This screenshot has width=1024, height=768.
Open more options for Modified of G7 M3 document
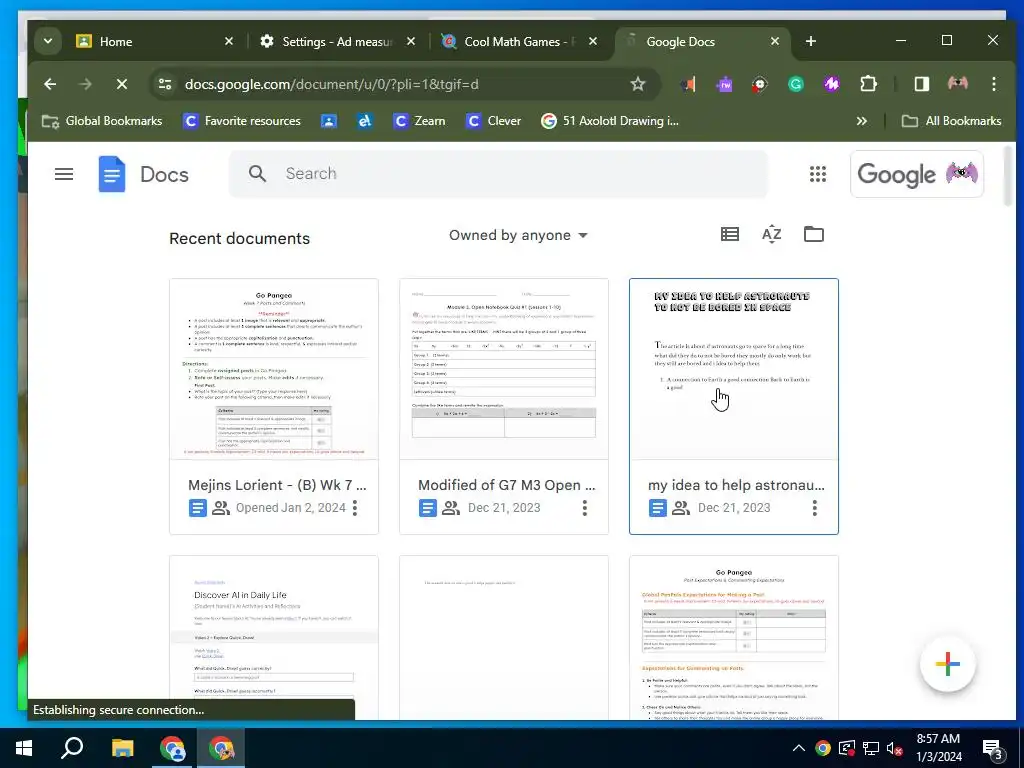tap(585, 507)
